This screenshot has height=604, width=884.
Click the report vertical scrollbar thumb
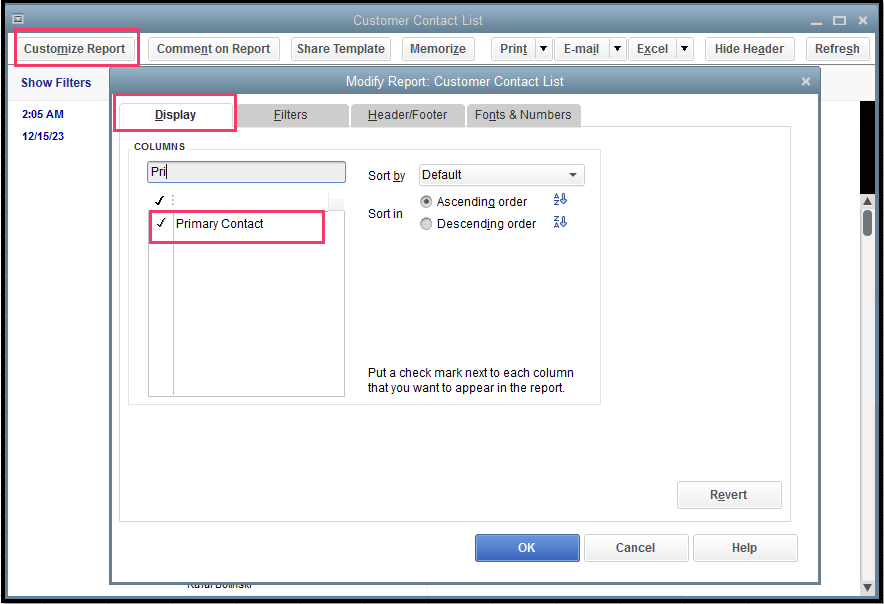(868, 222)
